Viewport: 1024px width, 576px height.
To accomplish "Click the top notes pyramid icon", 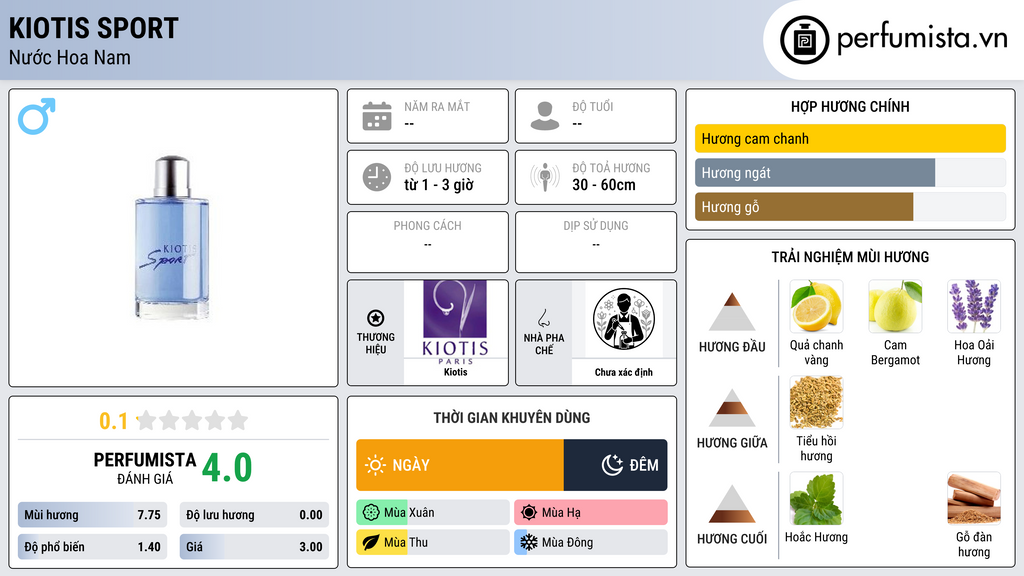I will 732,312.
